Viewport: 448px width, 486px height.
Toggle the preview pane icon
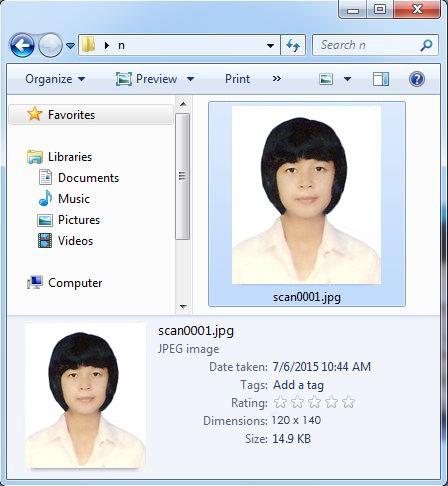pyautogui.click(x=381, y=79)
